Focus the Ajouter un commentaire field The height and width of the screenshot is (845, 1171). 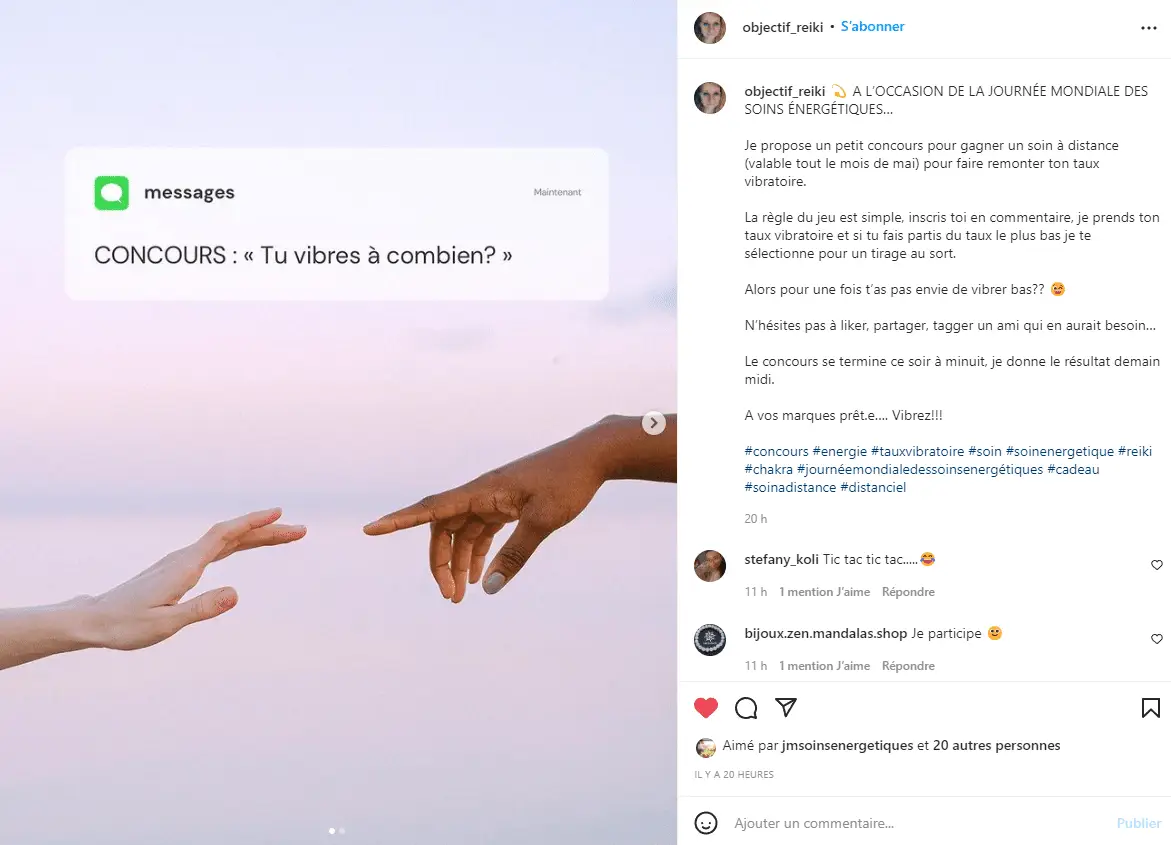[919, 823]
